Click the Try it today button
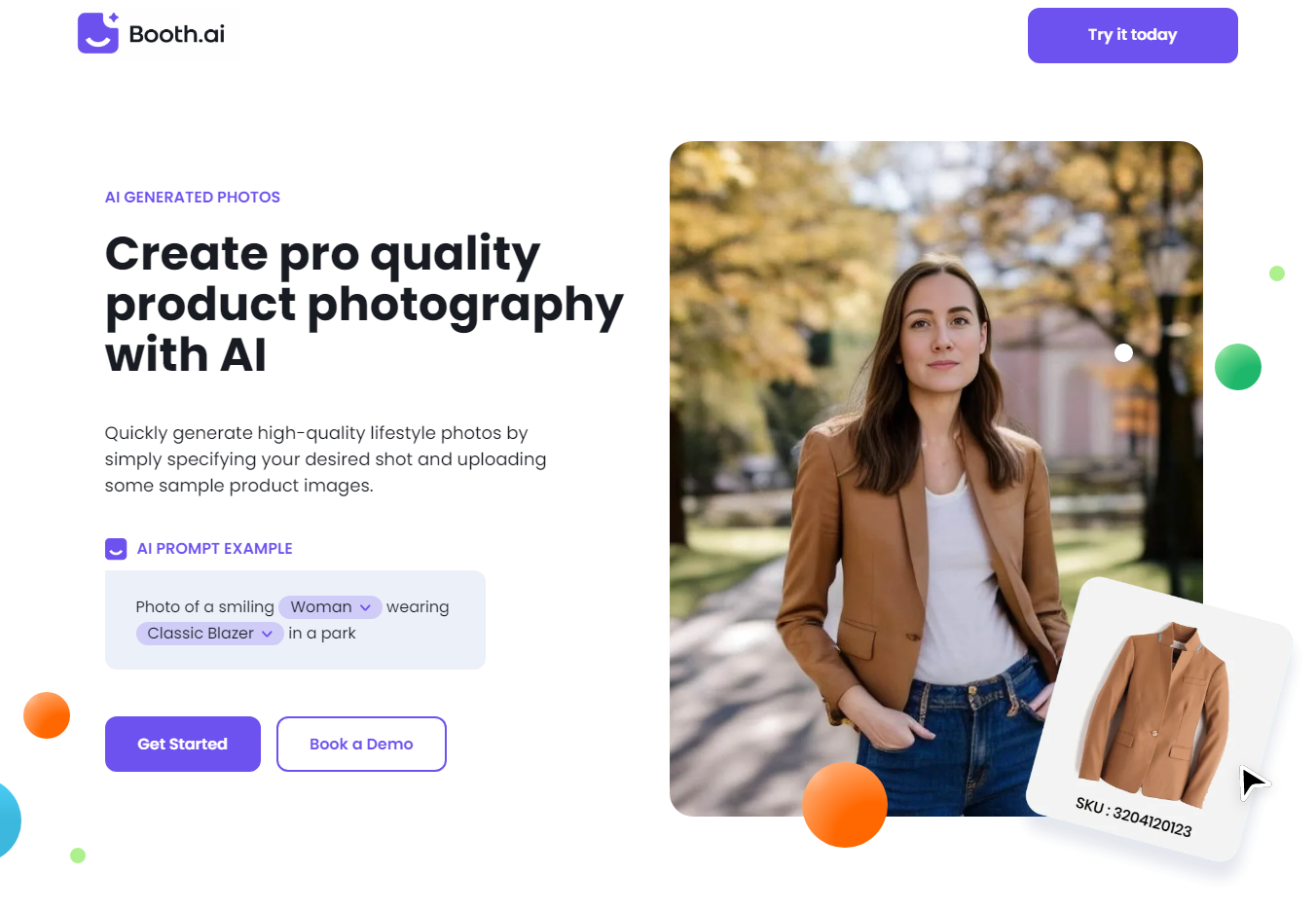 point(1133,35)
